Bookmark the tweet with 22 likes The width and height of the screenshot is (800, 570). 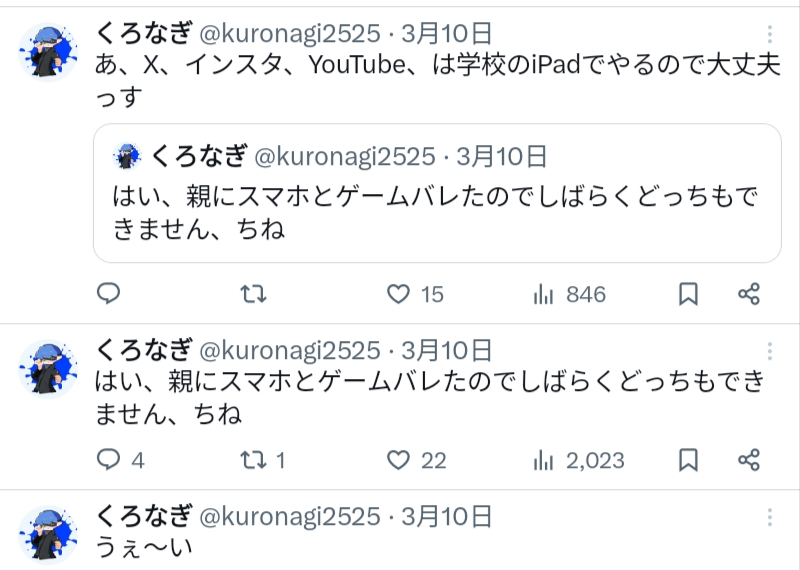click(x=688, y=460)
